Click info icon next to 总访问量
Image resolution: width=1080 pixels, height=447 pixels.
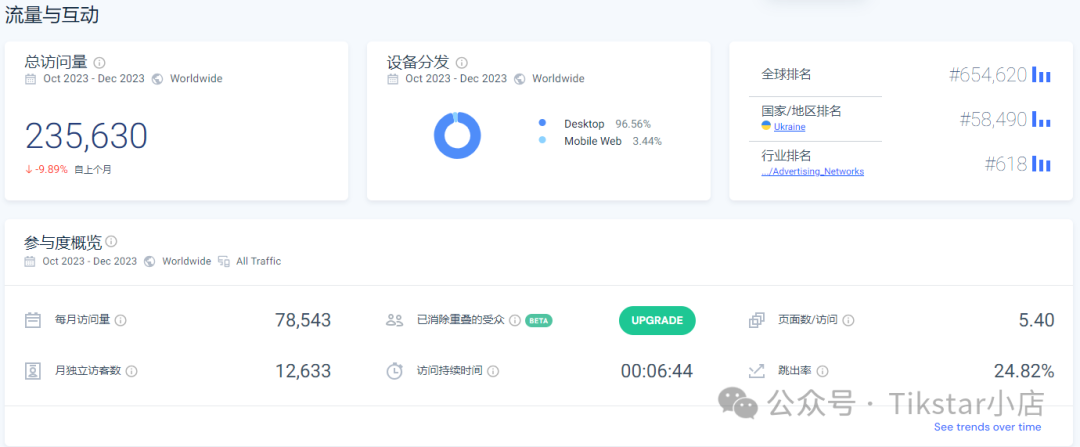[99, 63]
